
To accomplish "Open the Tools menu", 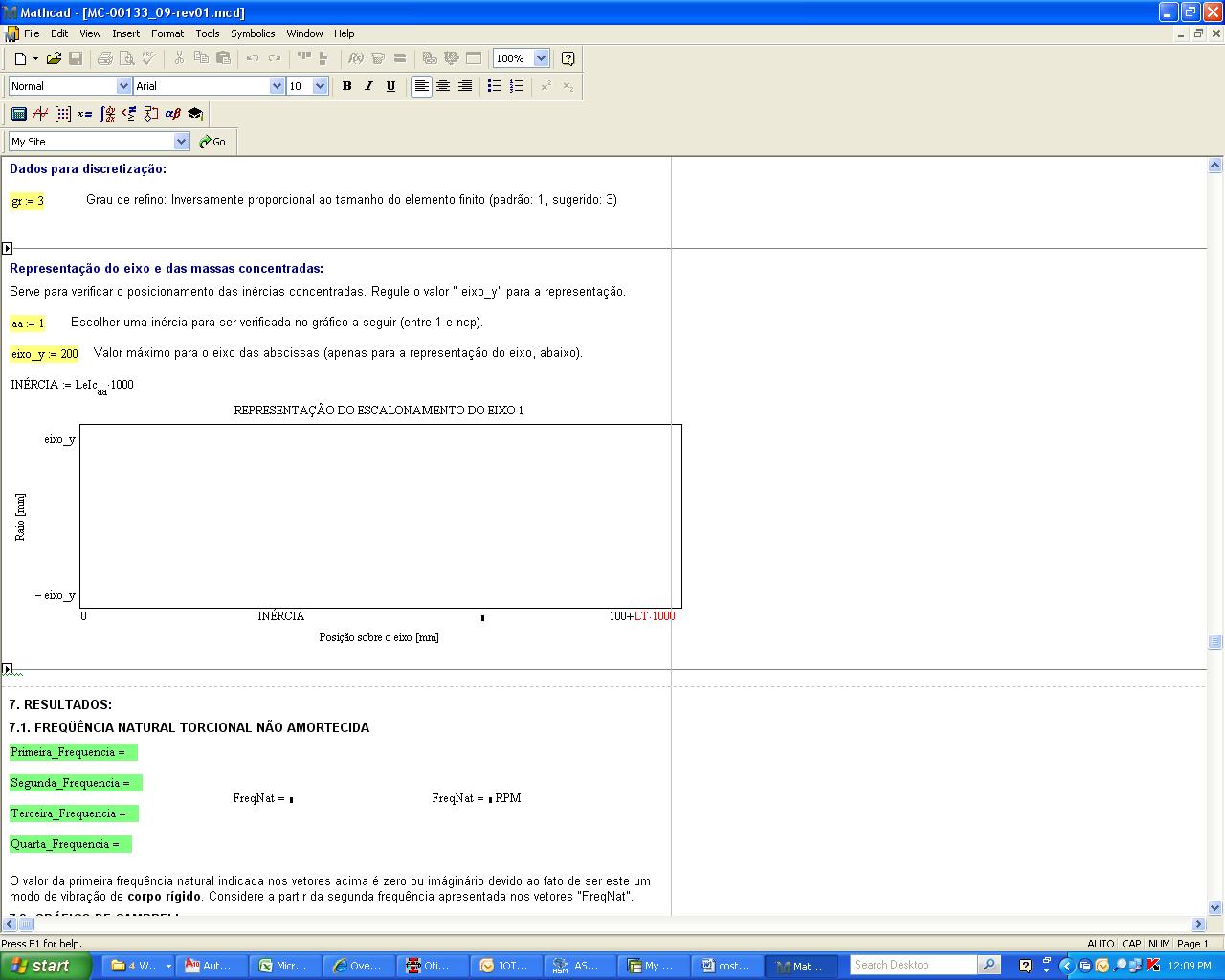I will click(x=208, y=33).
